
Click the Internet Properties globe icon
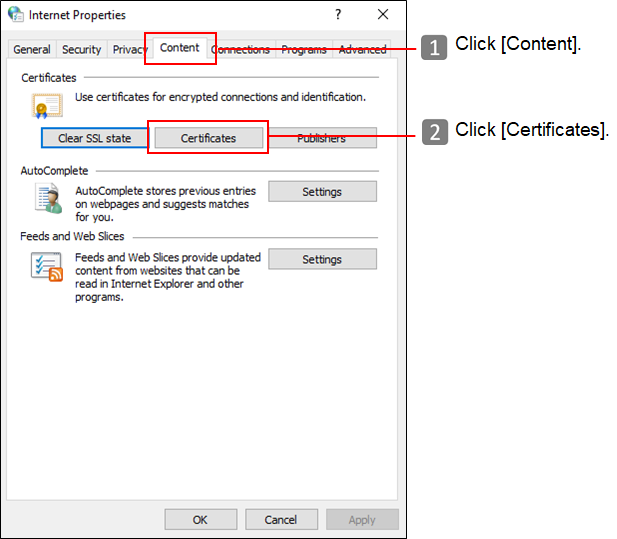tap(16, 14)
